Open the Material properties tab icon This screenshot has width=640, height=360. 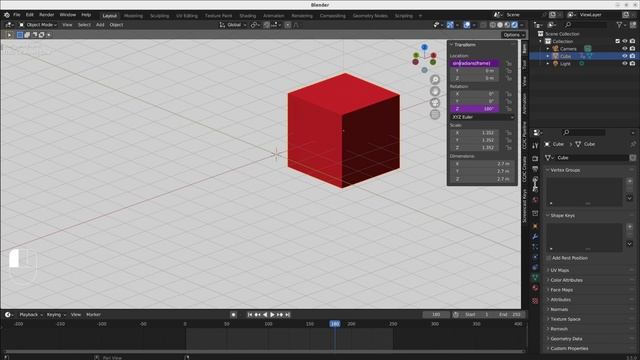[535, 288]
